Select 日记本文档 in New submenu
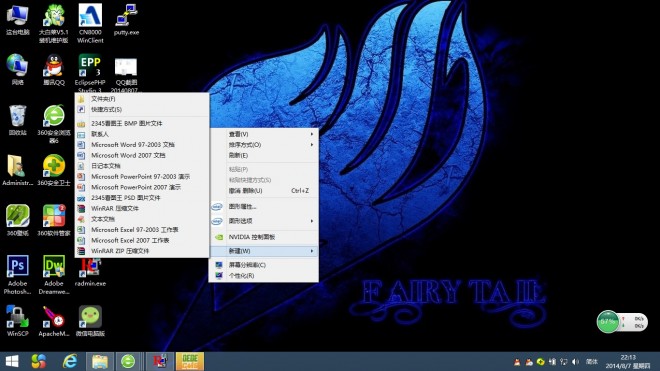 [x=142, y=166]
